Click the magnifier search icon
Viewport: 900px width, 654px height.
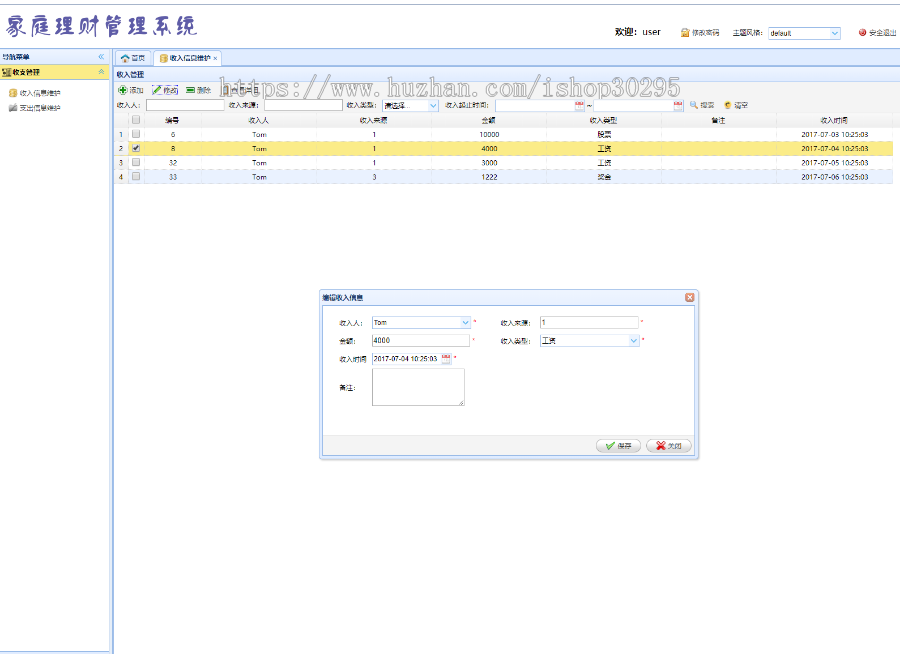(x=693, y=105)
